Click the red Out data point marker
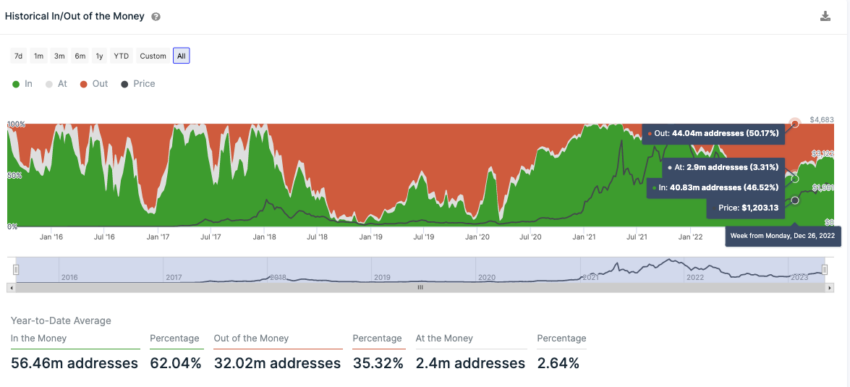 tap(795, 124)
